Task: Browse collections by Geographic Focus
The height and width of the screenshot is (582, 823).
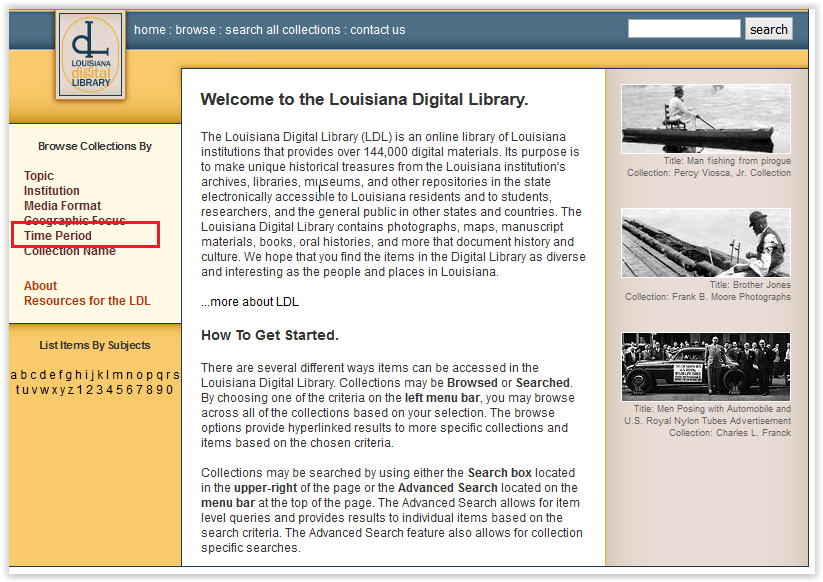Action: (x=75, y=220)
